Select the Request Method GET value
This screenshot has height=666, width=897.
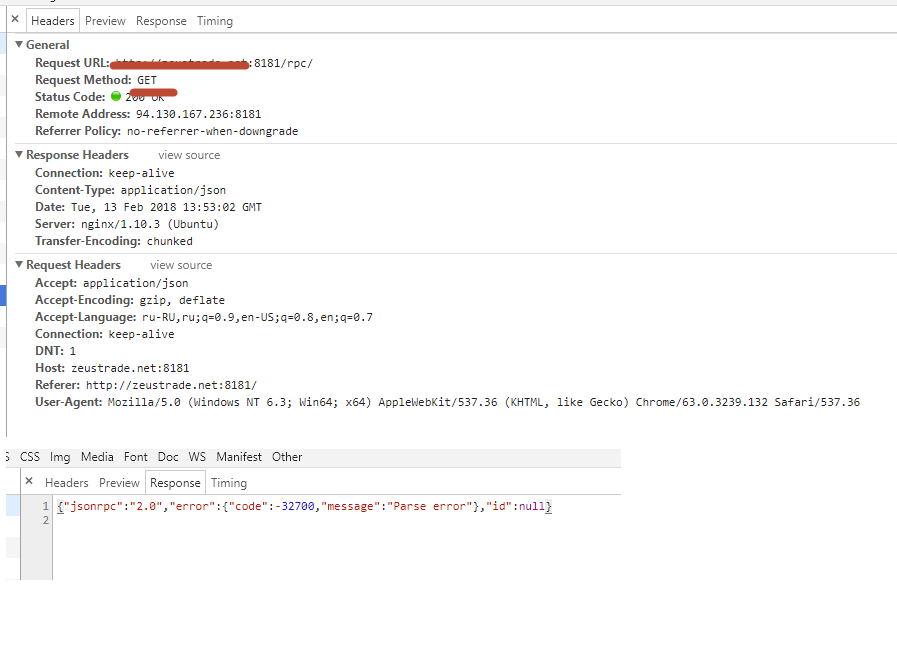147,80
